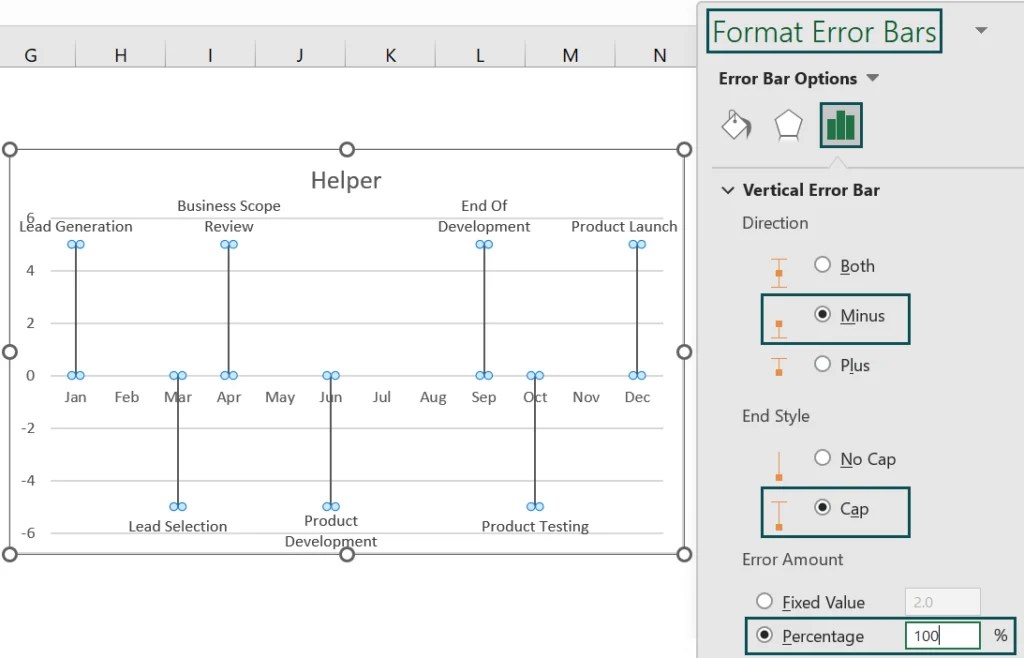Select the Helper chart title

pyautogui.click(x=346, y=181)
